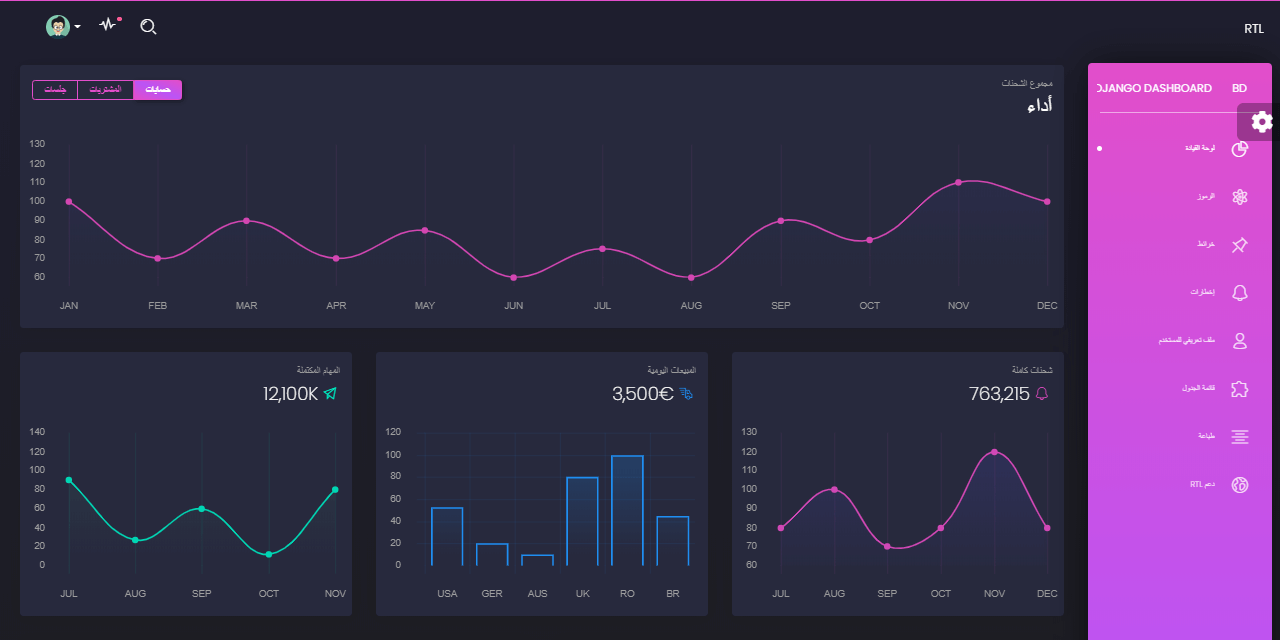Screen dimensions: 1280x640
Task: Open the settings gear panel
Action: pyautogui.click(x=1261, y=122)
